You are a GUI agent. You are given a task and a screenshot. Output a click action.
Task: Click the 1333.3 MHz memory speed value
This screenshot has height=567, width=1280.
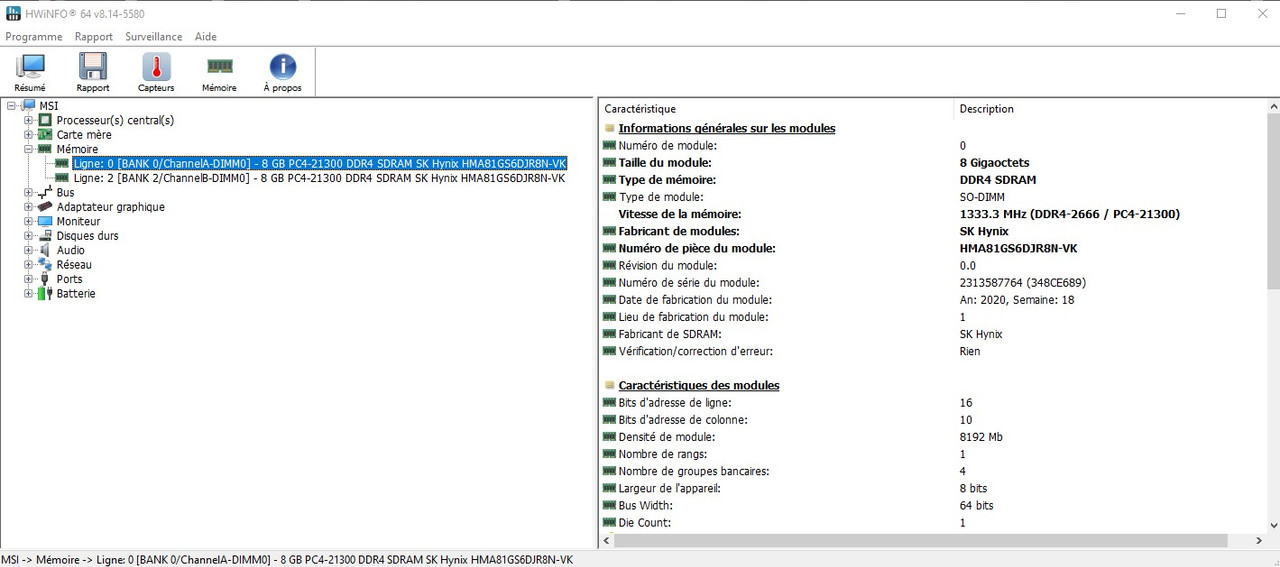[x=1070, y=214]
